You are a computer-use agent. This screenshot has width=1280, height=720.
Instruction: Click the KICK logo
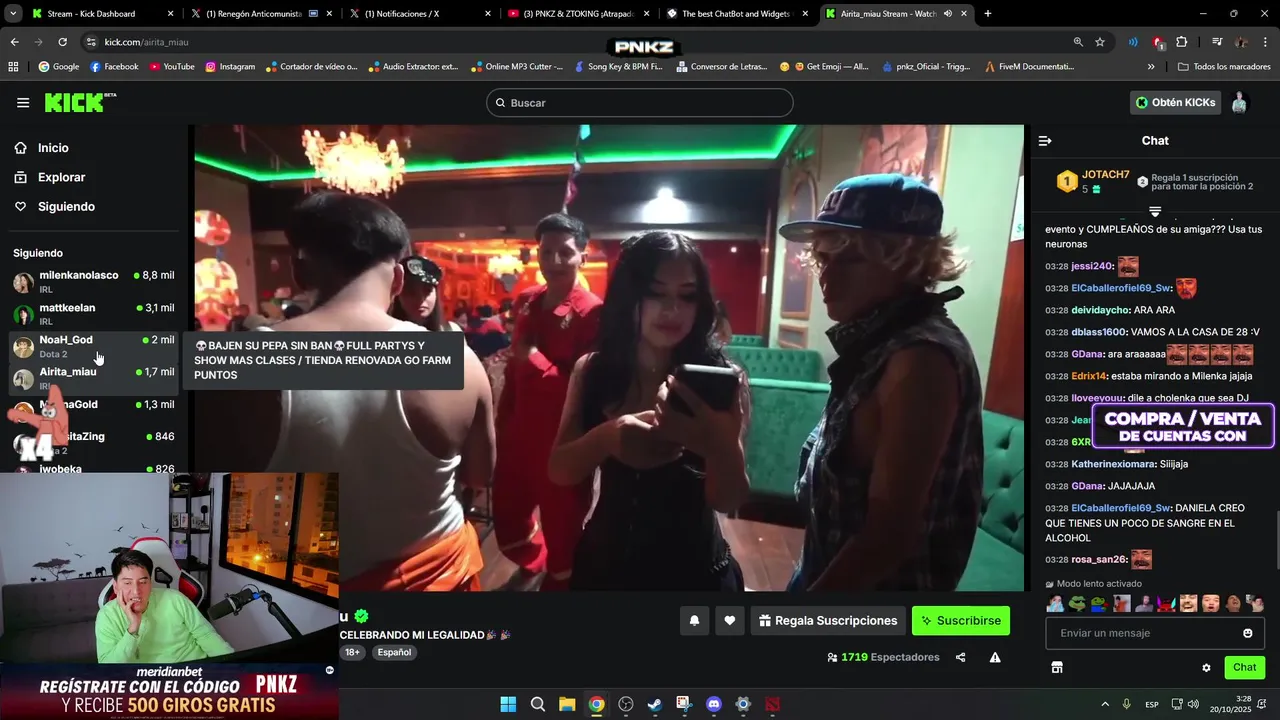[80, 103]
